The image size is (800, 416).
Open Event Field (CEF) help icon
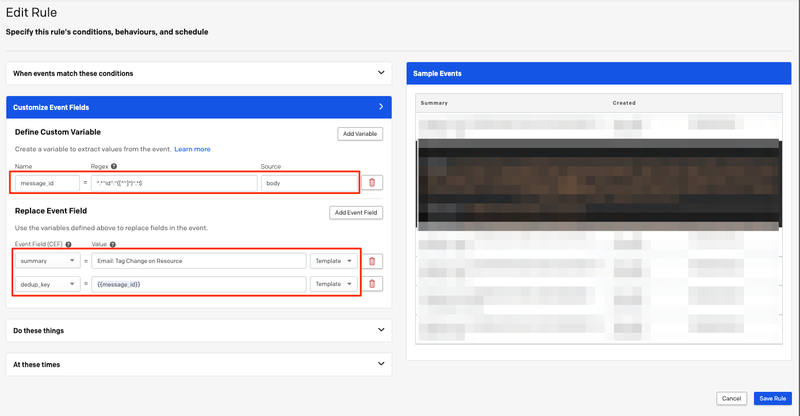coord(68,244)
